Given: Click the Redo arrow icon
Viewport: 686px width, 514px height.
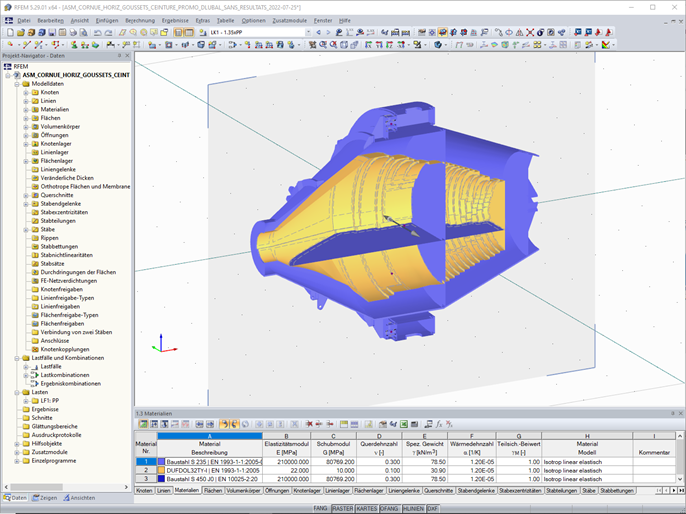Looking at the screenshot, I should pyautogui.click(x=108, y=32).
